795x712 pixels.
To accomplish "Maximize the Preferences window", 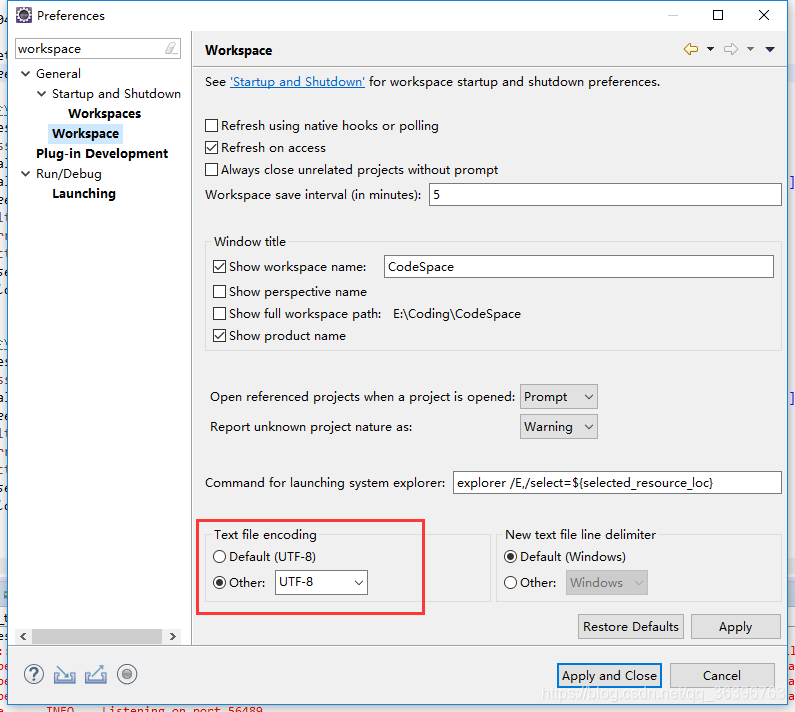I will (x=717, y=15).
